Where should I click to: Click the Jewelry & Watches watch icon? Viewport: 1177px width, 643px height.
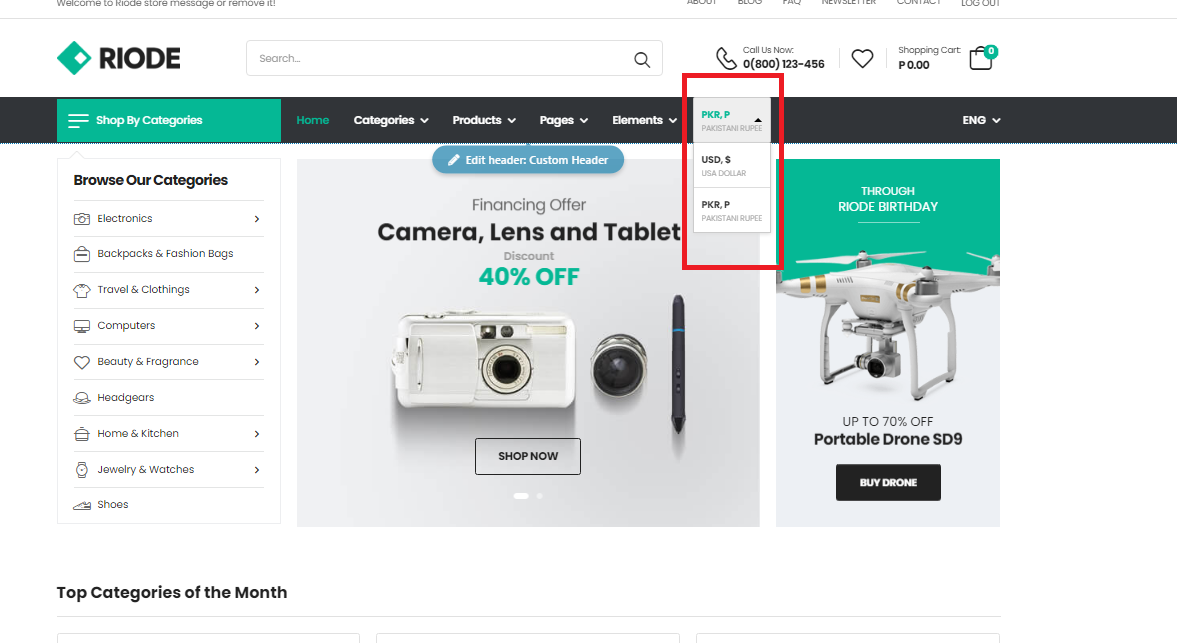point(82,470)
